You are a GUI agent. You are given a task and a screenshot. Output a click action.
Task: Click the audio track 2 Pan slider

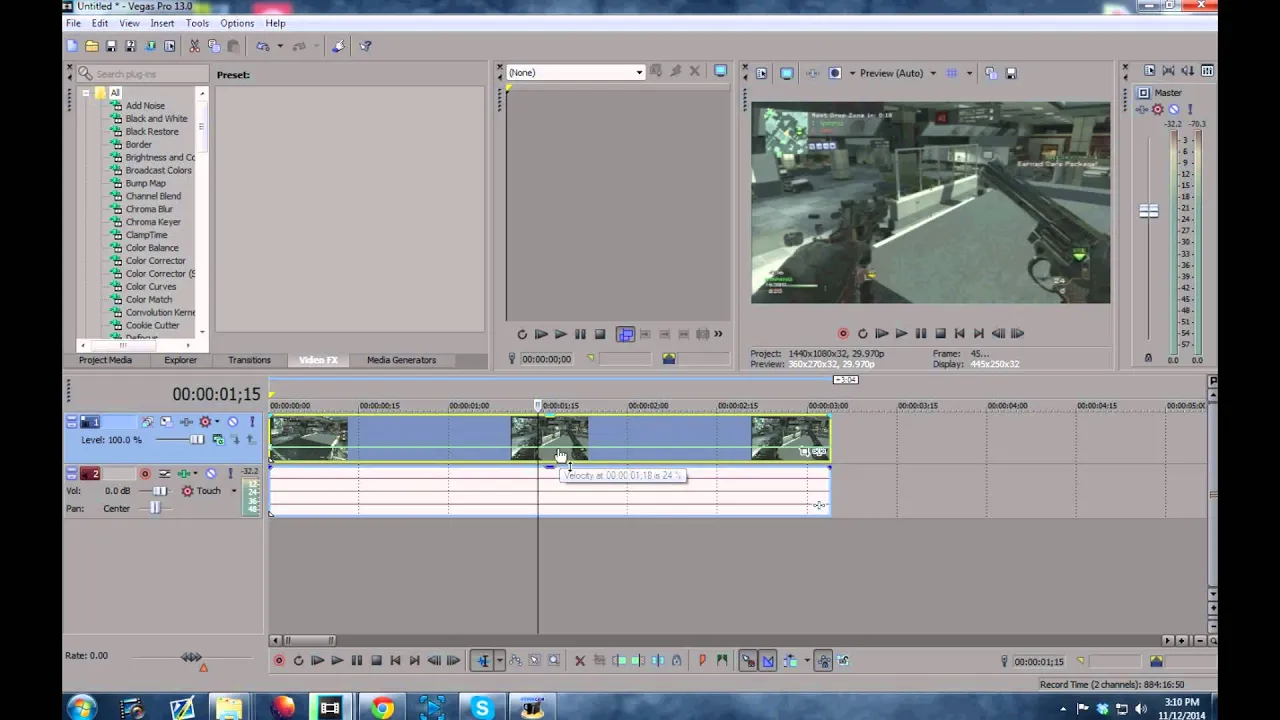pyautogui.click(x=153, y=508)
